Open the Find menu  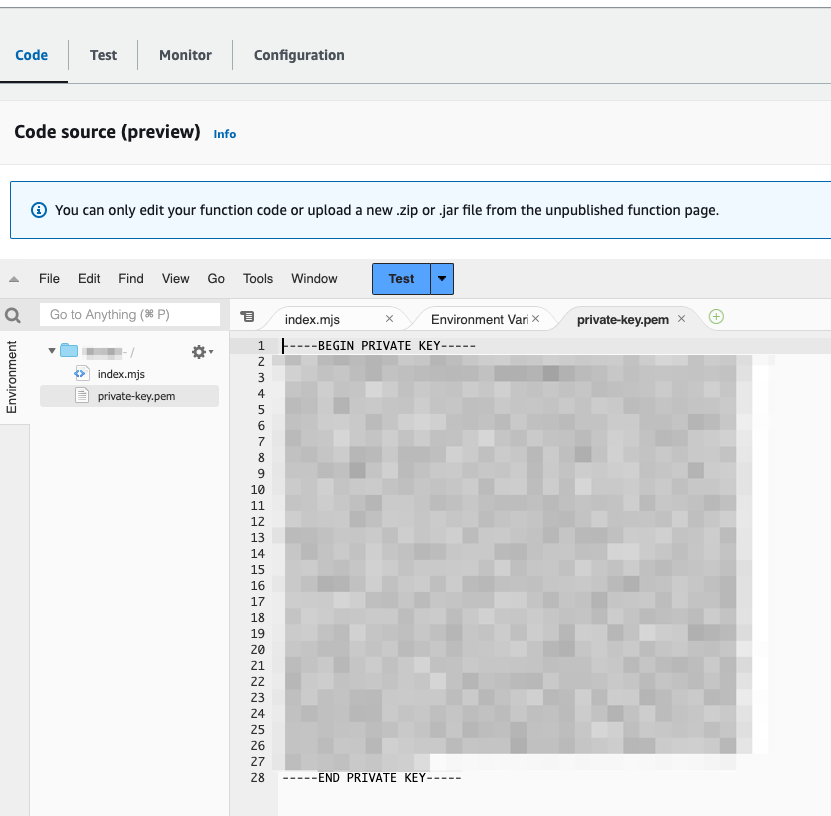tap(131, 279)
